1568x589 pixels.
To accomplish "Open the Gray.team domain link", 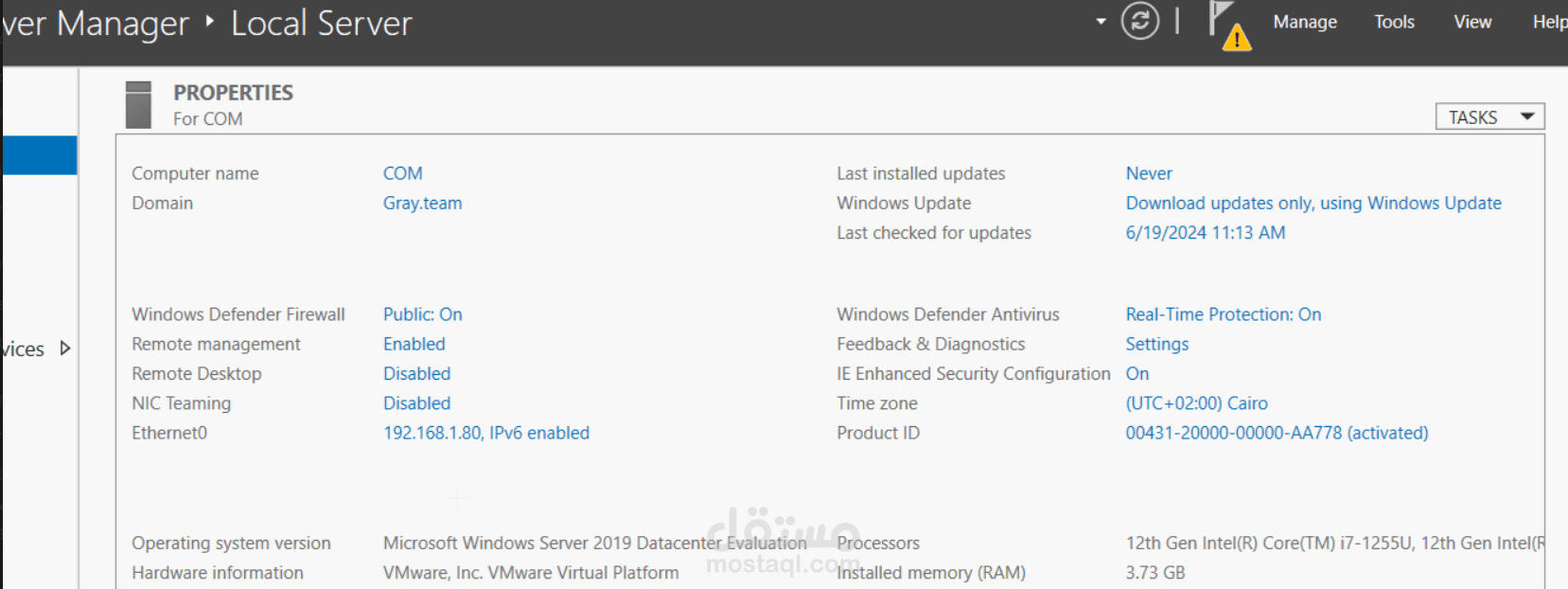I will pos(422,203).
